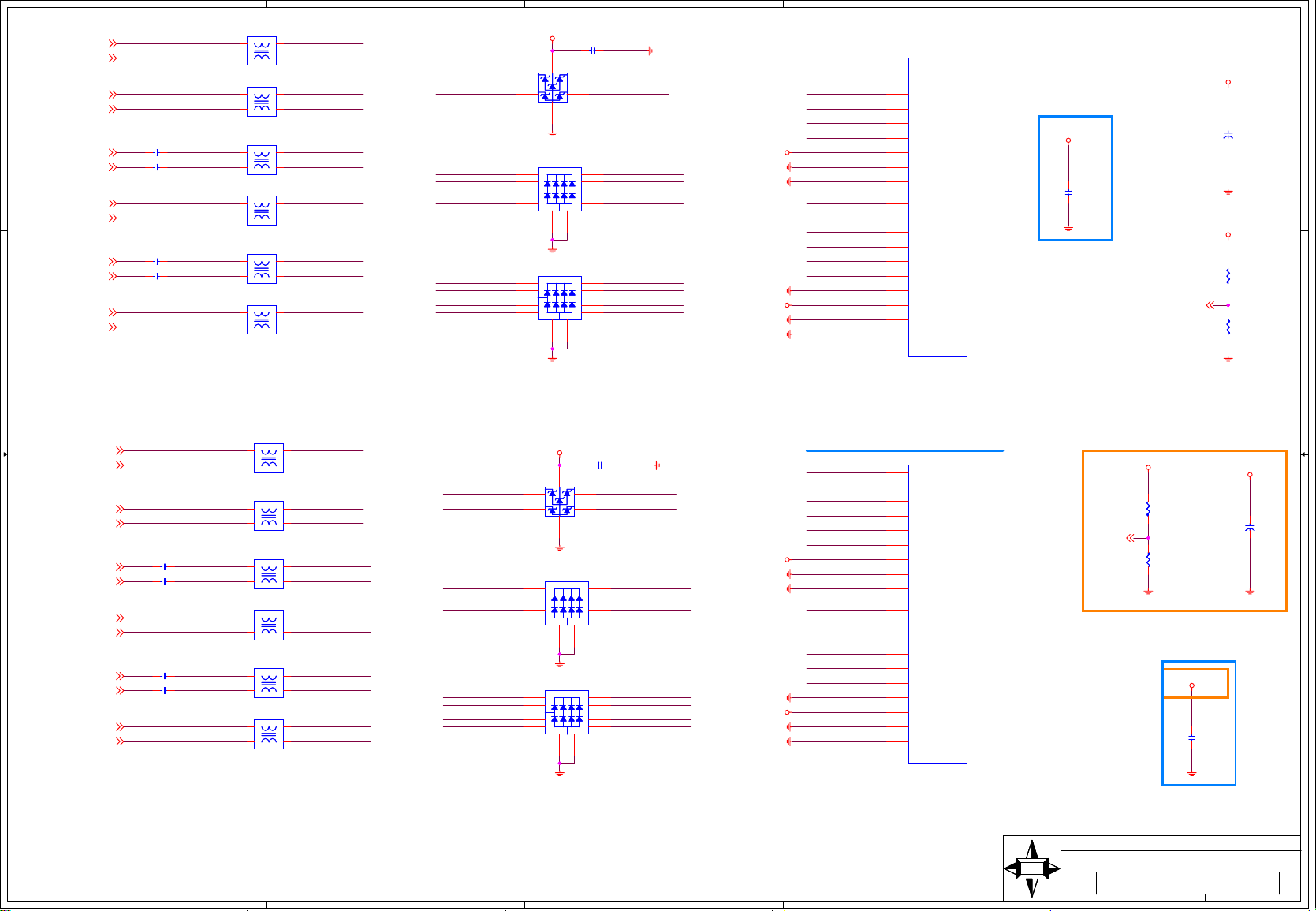
Task: Click the off-page arrow of orange-box divider
Action: pos(1131,538)
